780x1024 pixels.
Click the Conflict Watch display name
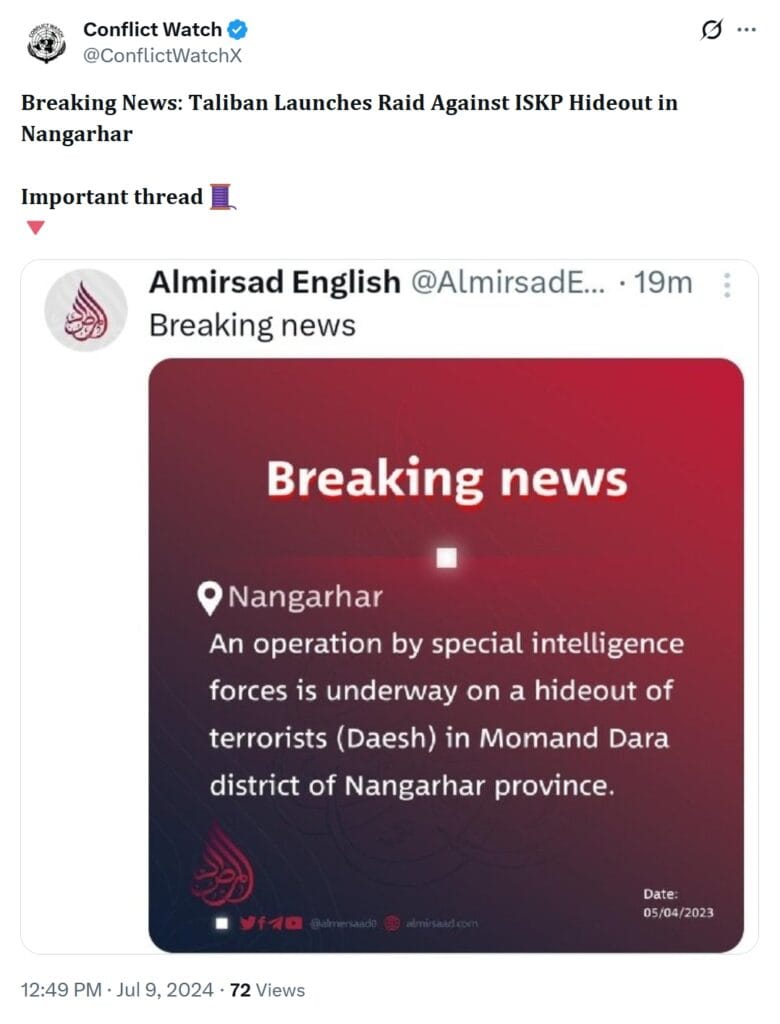coord(152,30)
